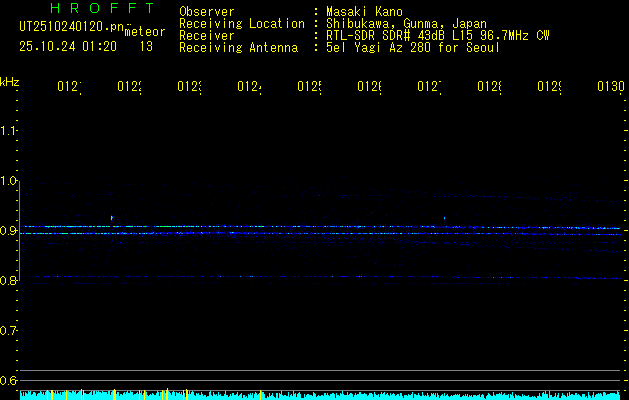Select the RTL-SDR SDR# 43dB receiver text
Screen dimensions: 629x400
click(x=438, y=36)
